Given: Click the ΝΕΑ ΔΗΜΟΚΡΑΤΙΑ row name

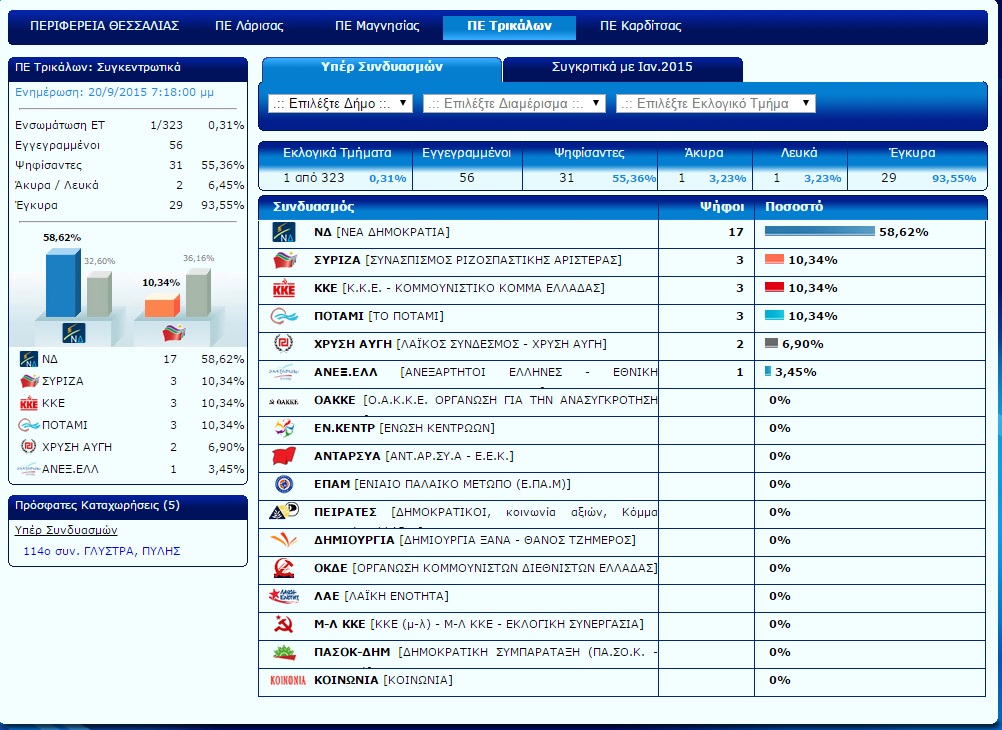Looking at the screenshot, I should click(382, 232).
